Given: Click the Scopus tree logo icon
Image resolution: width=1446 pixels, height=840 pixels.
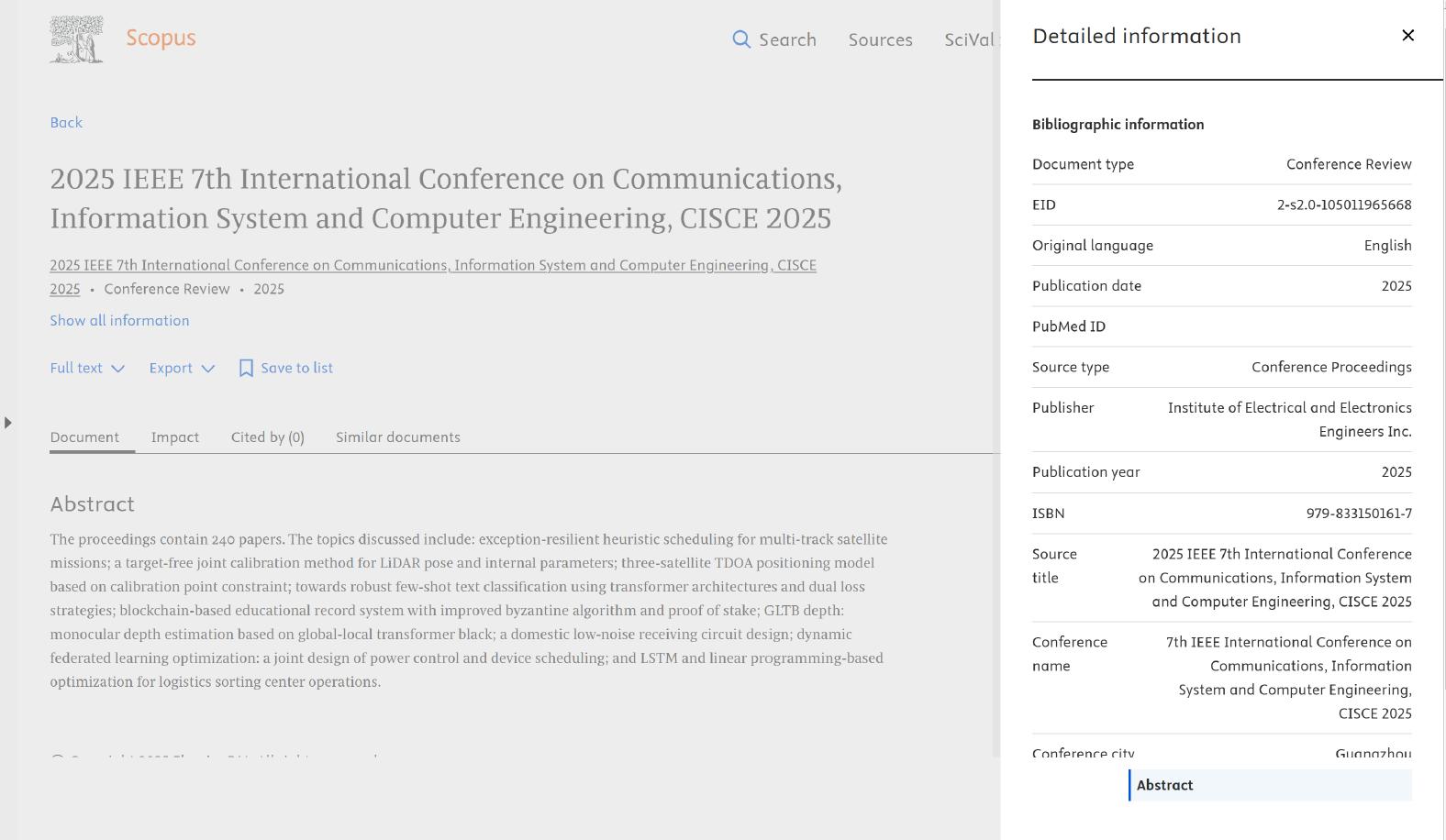Looking at the screenshot, I should click(x=76, y=39).
